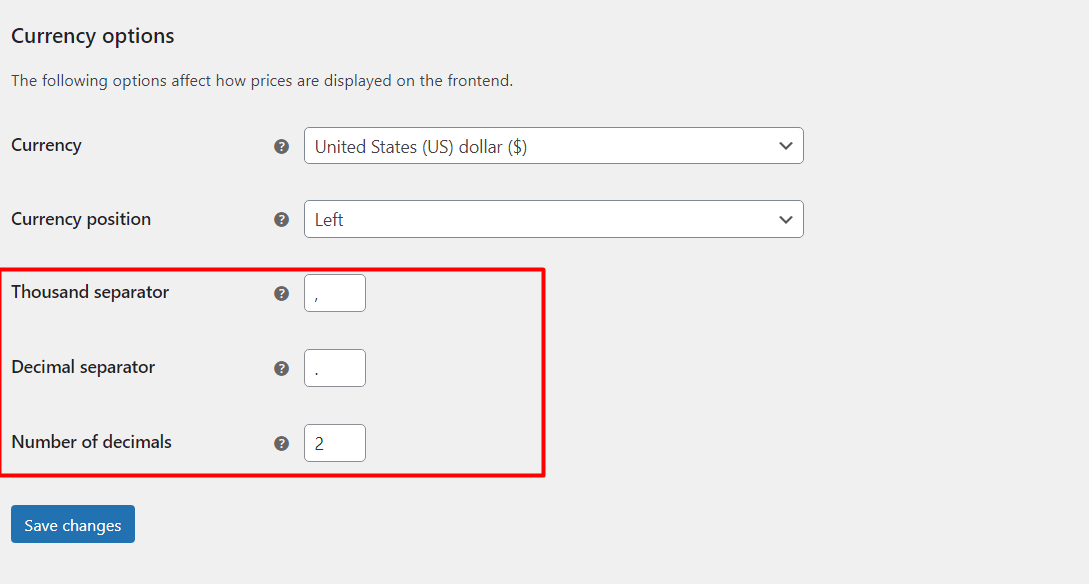Click the Thousand separator label text
Viewport: 1089px width, 584px height.
click(x=90, y=292)
